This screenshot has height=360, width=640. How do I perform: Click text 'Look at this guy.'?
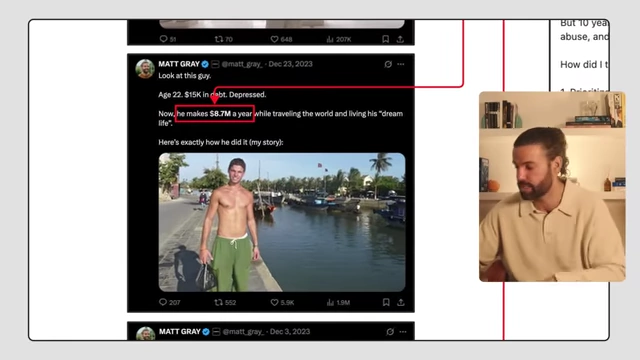tap(185, 76)
